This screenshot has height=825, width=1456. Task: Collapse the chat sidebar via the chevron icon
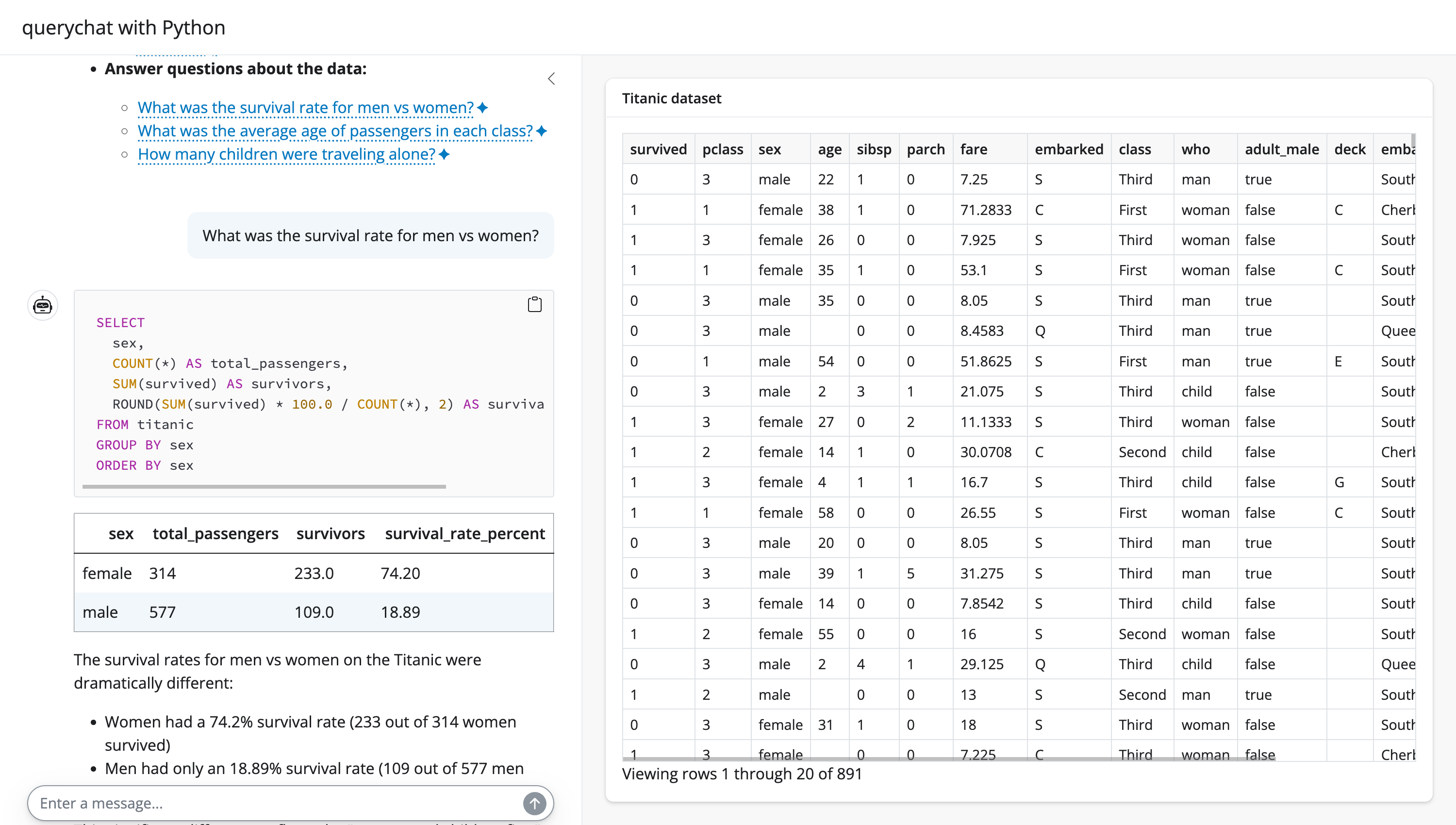click(551, 79)
